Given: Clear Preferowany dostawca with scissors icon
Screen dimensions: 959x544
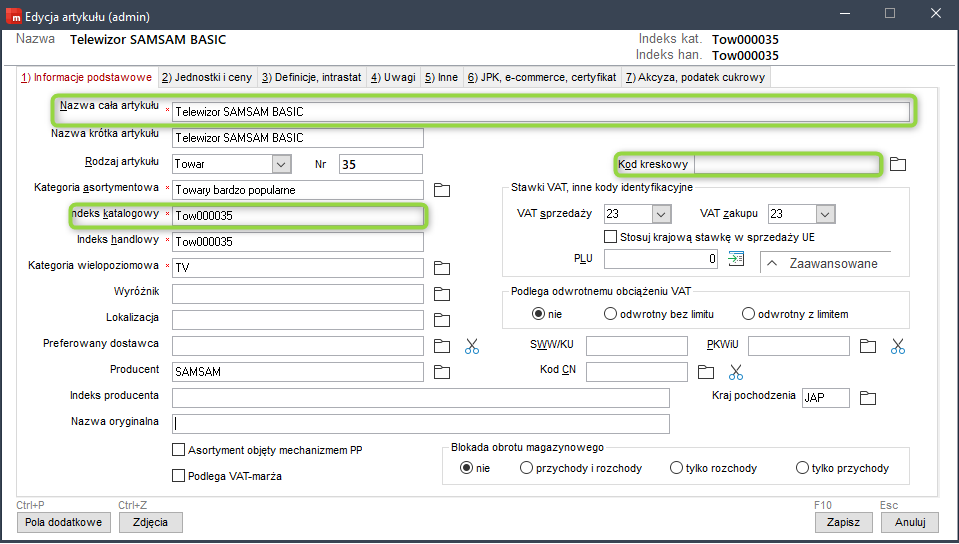Looking at the screenshot, I should (x=472, y=346).
